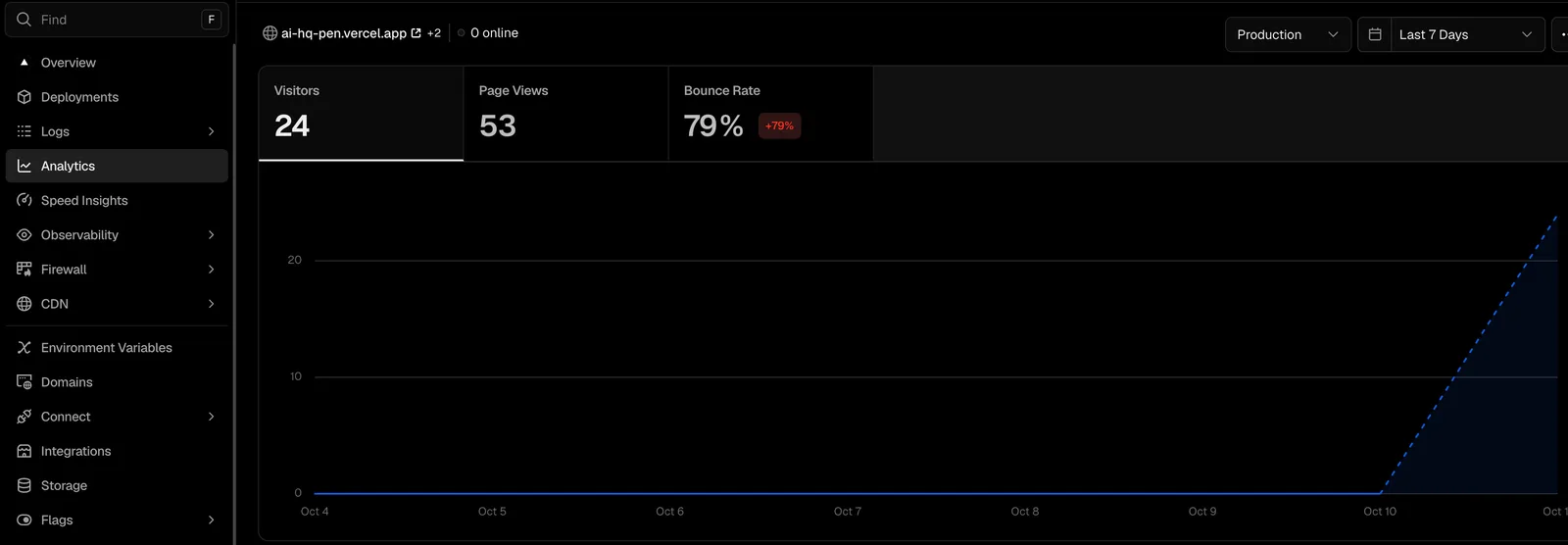Open Overview in the sidebar

117,62
